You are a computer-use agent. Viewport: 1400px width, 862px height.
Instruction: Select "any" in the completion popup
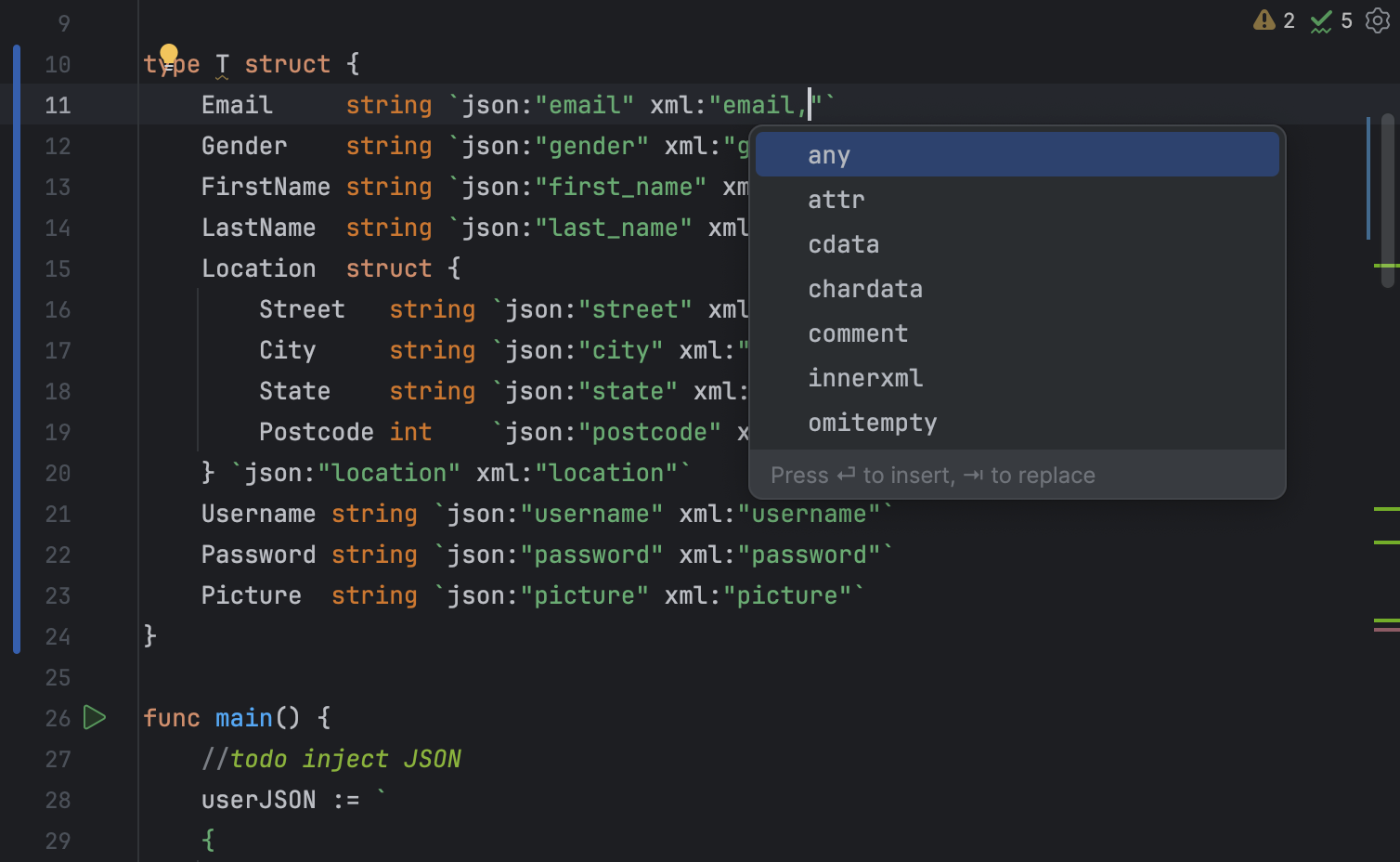point(828,154)
